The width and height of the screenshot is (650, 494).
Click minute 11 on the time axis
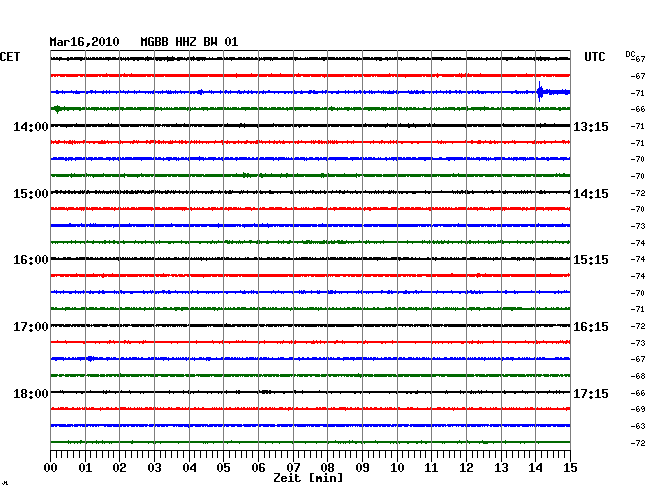[432, 468]
